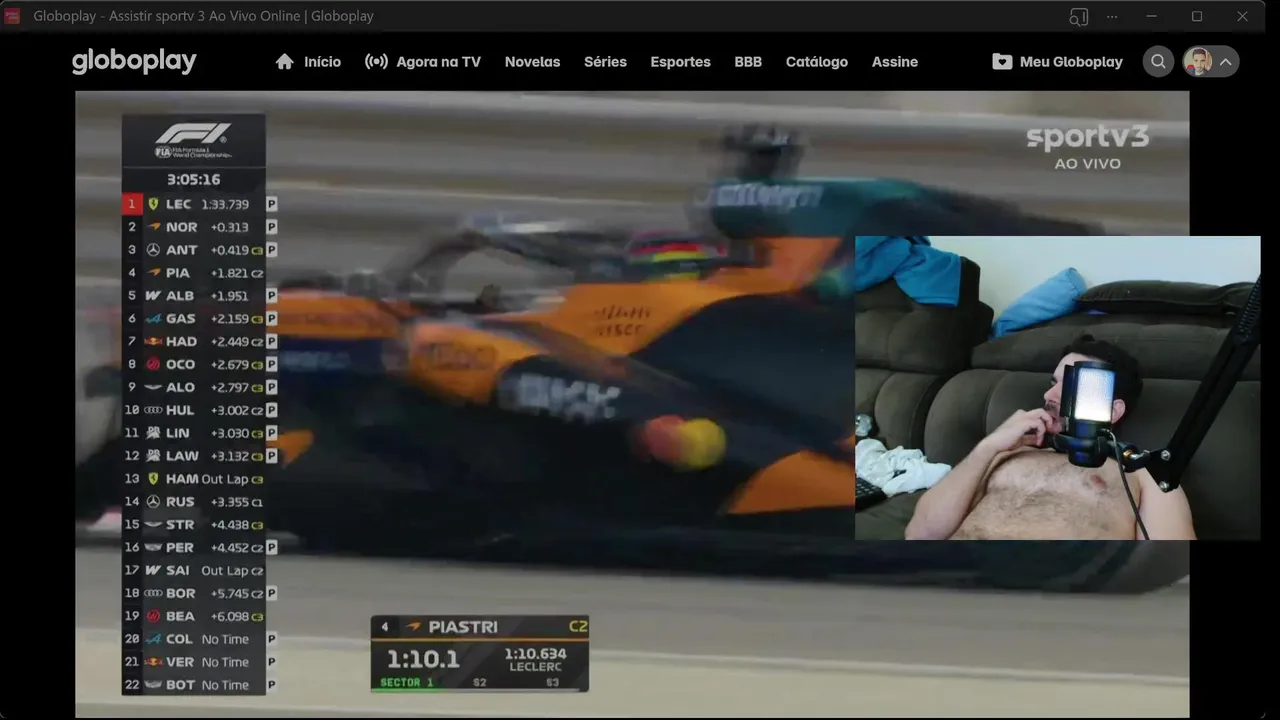Click the LIN +3.030 row

point(199,434)
